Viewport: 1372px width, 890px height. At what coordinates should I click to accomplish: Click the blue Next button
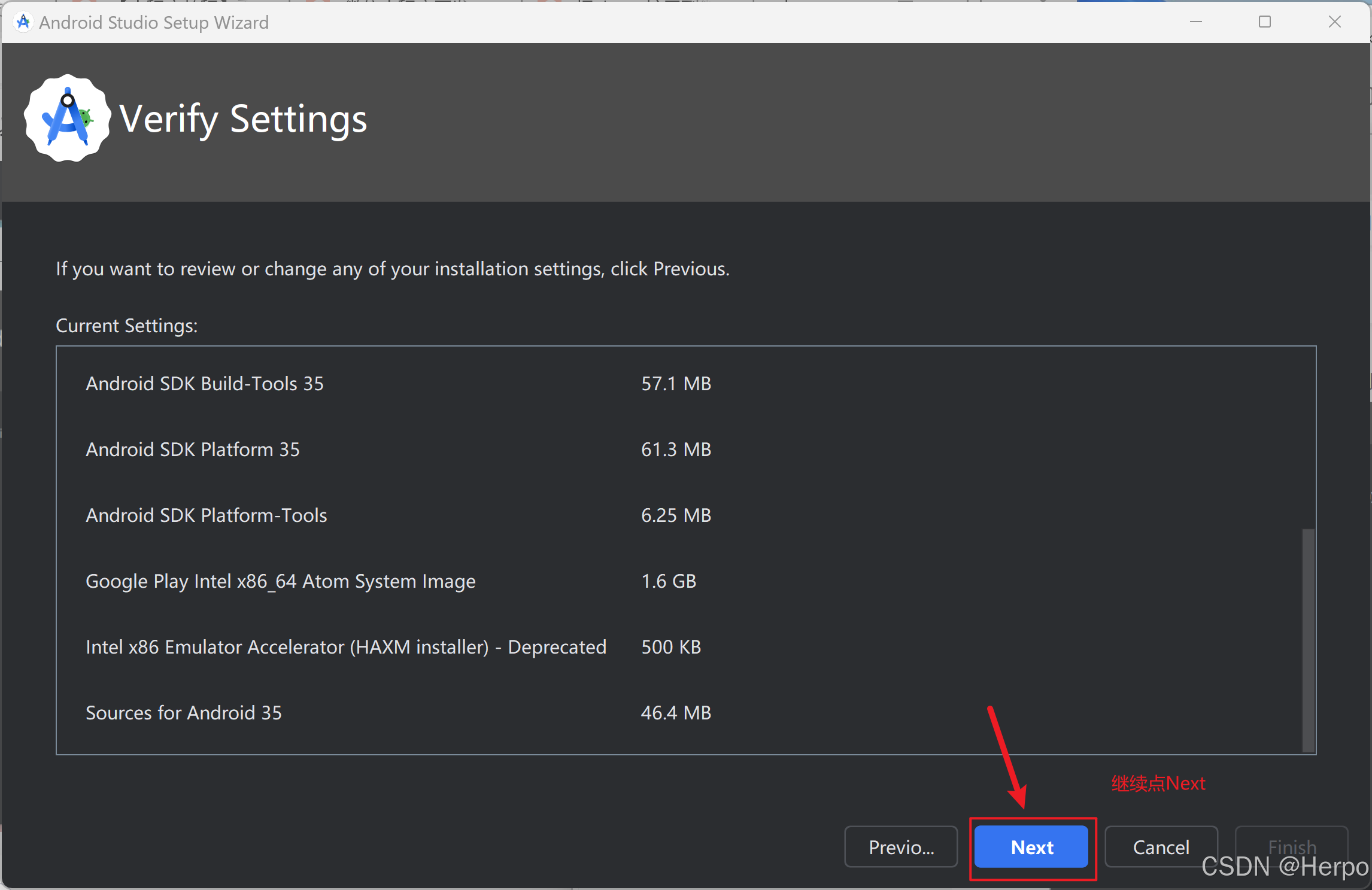pyautogui.click(x=1031, y=847)
